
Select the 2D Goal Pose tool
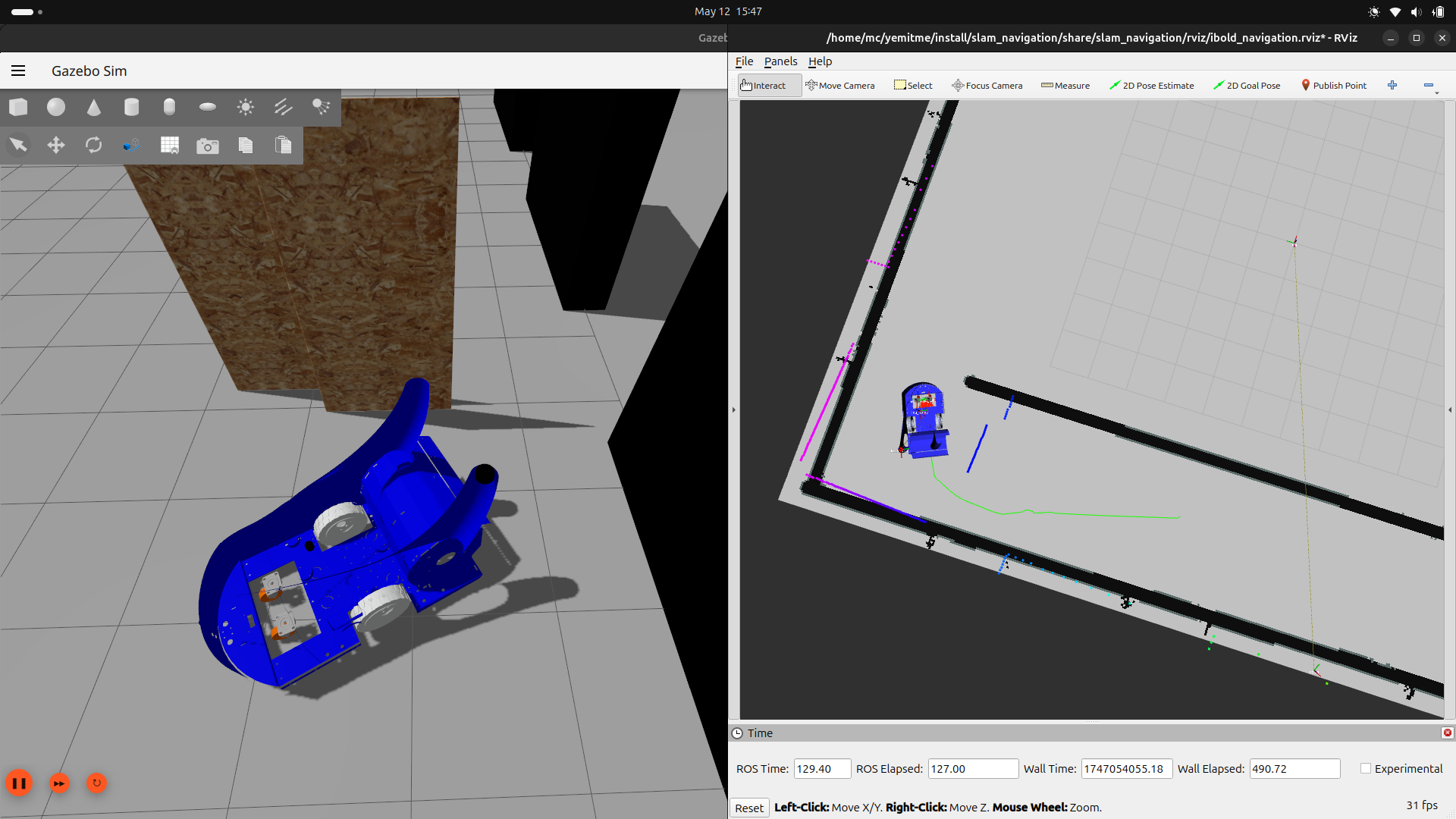(x=1247, y=86)
